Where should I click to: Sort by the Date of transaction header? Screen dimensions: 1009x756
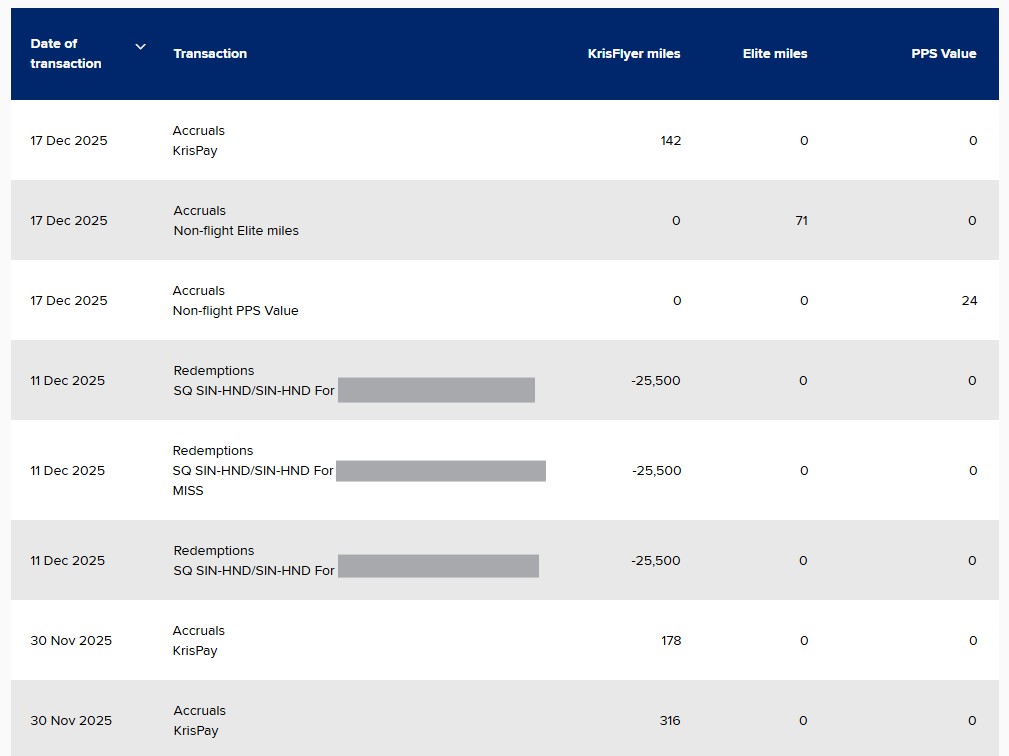pos(66,54)
